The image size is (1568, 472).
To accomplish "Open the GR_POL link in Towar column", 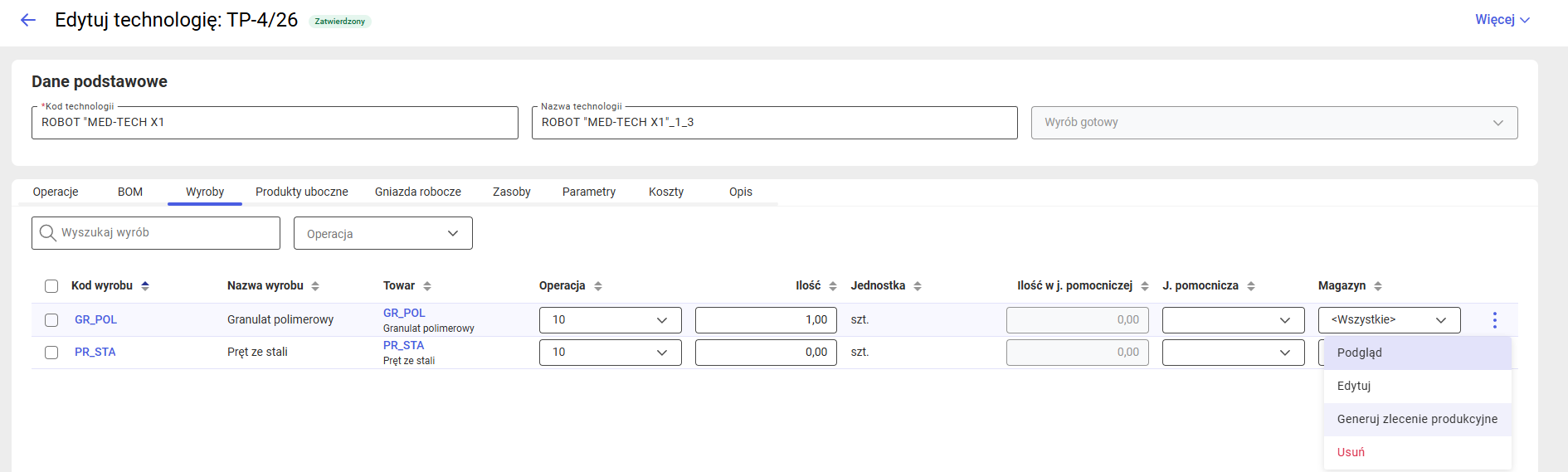I will tap(404, 313).
